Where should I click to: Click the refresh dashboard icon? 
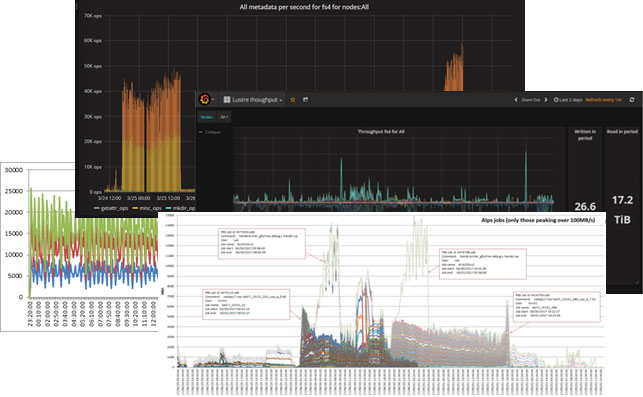pyautogui.click(x=632, y=100)
